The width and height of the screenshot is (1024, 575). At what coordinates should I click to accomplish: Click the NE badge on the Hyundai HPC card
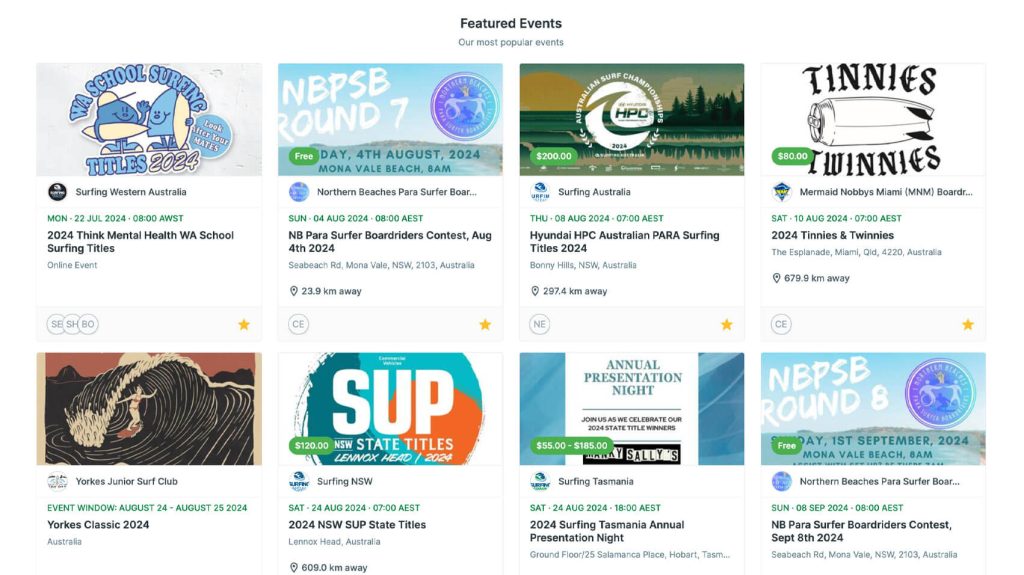[539, 324]
